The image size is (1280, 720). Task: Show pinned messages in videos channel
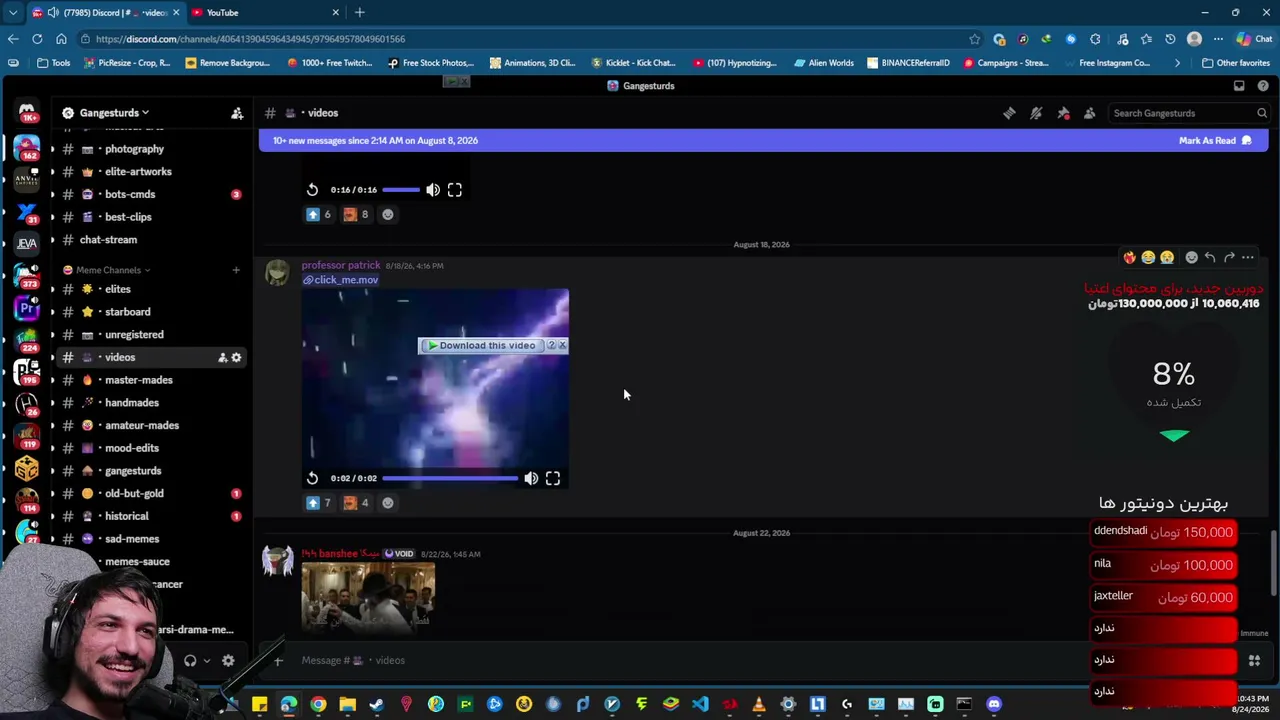(1063, 113)
